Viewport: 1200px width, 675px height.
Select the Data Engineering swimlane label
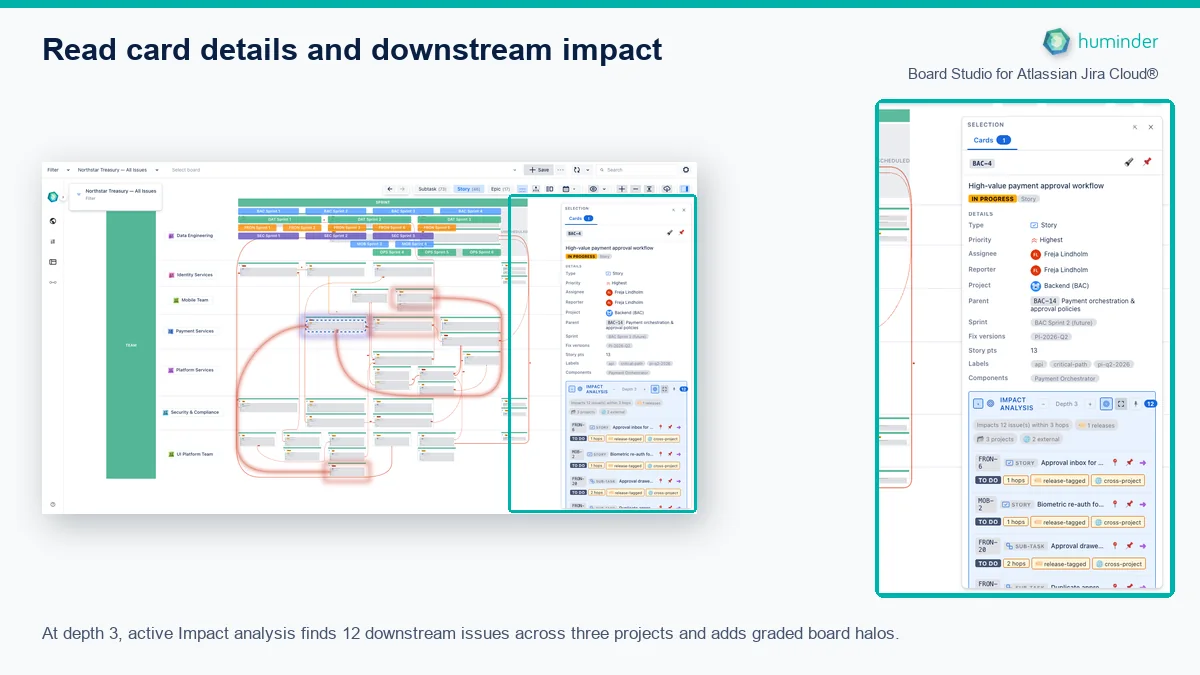click(x=191, y=236)
